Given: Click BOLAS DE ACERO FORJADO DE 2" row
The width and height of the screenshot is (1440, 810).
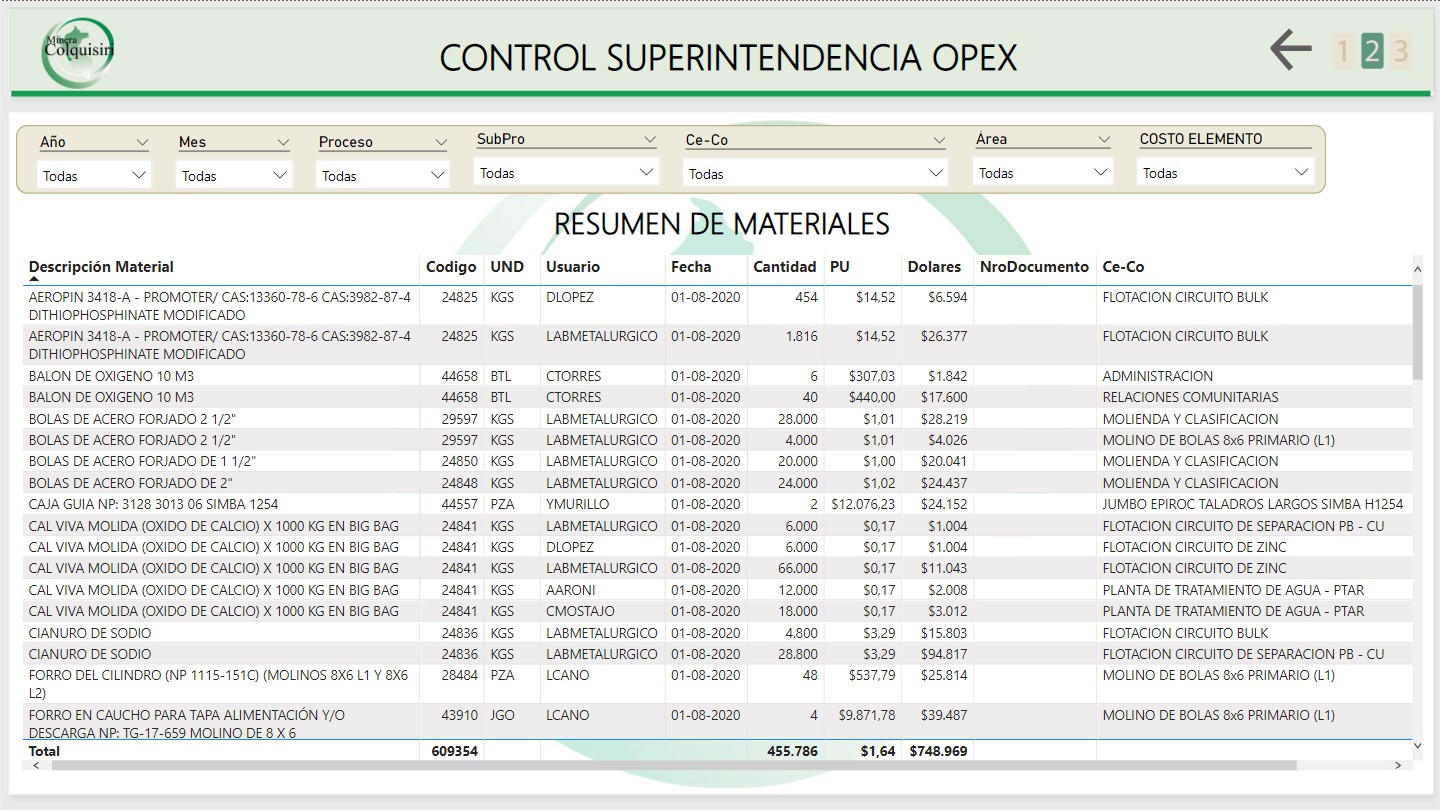Looking at the screenshot, I should 717,483.
